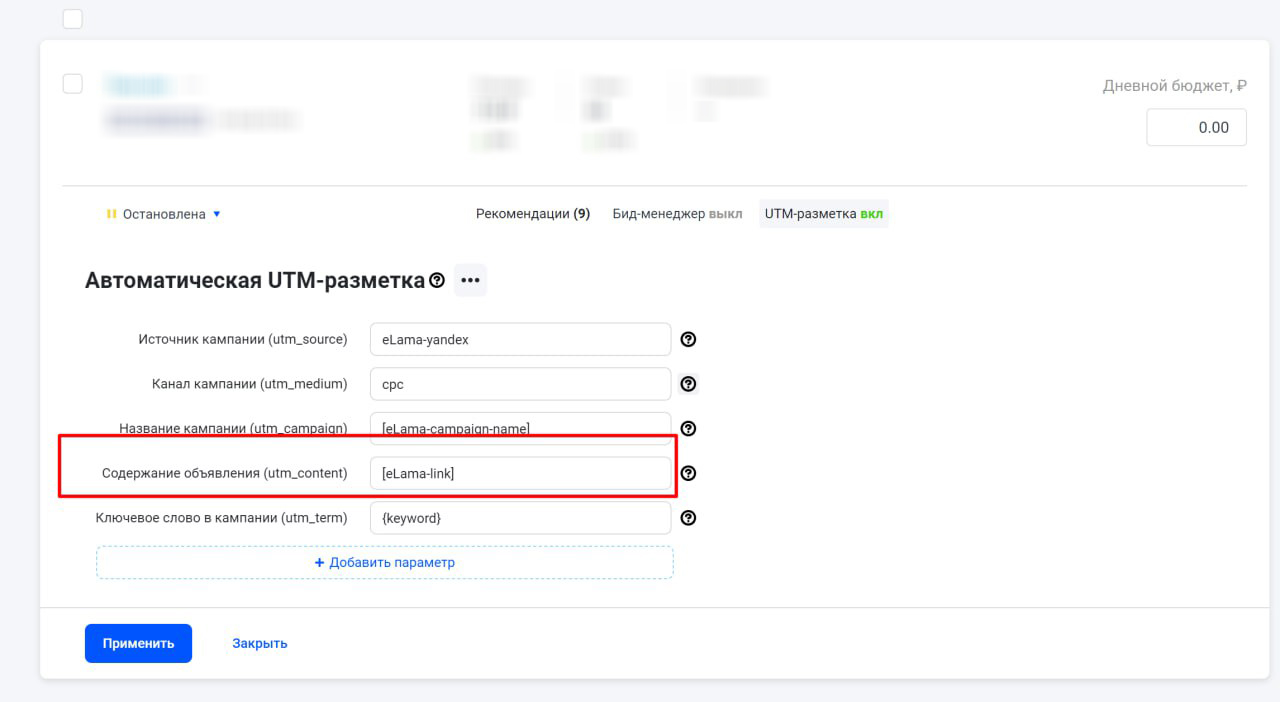Click the Дневной бюджет, ₽ label

point(1175,86)
